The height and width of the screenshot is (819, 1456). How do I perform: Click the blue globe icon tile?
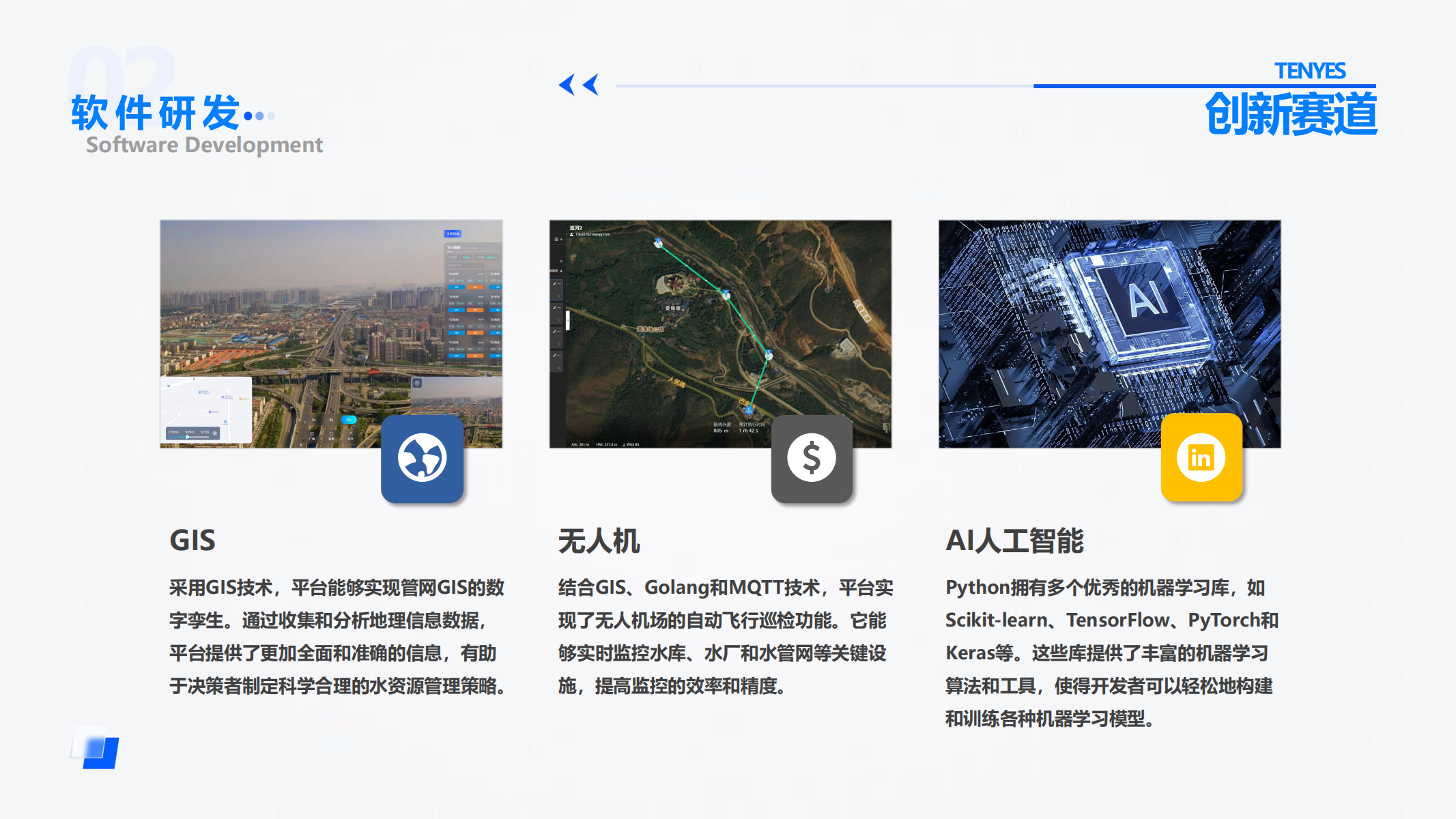pyautogui.click(x=422, y=458)
